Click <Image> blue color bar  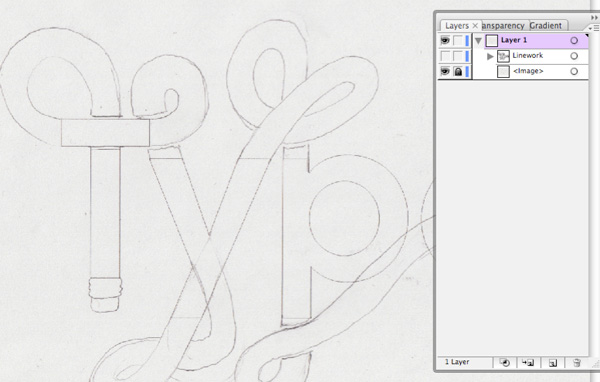(x=467, y=71)
